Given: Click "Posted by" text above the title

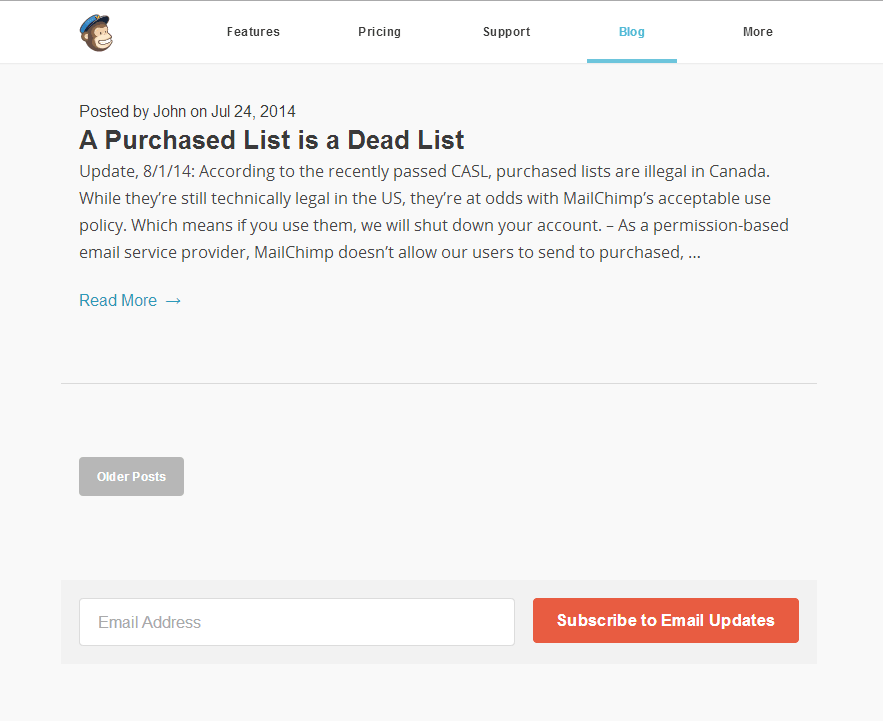Looking at the screenshot, I should (114, 112).
